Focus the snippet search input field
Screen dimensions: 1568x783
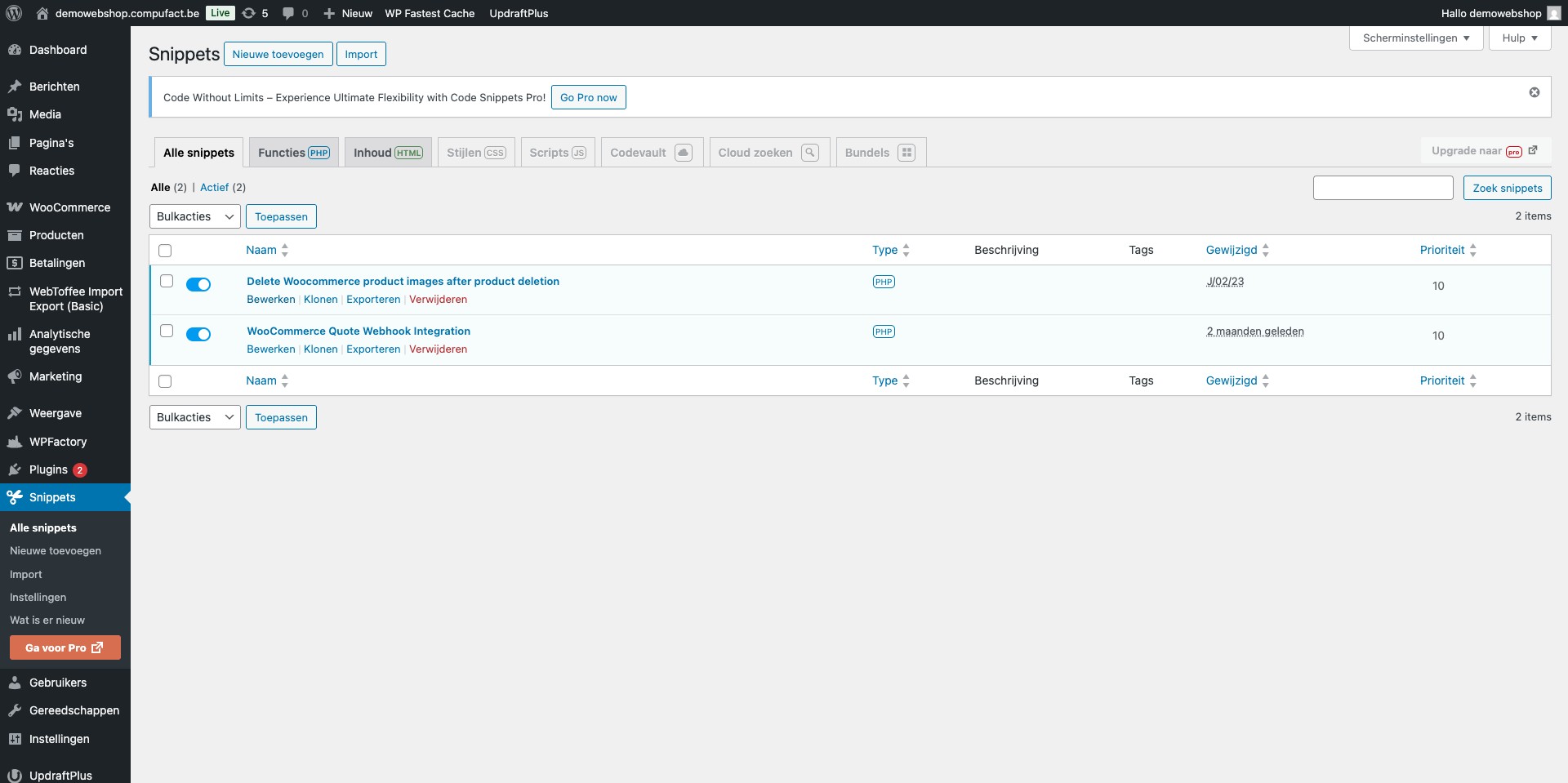point(1383,188)
